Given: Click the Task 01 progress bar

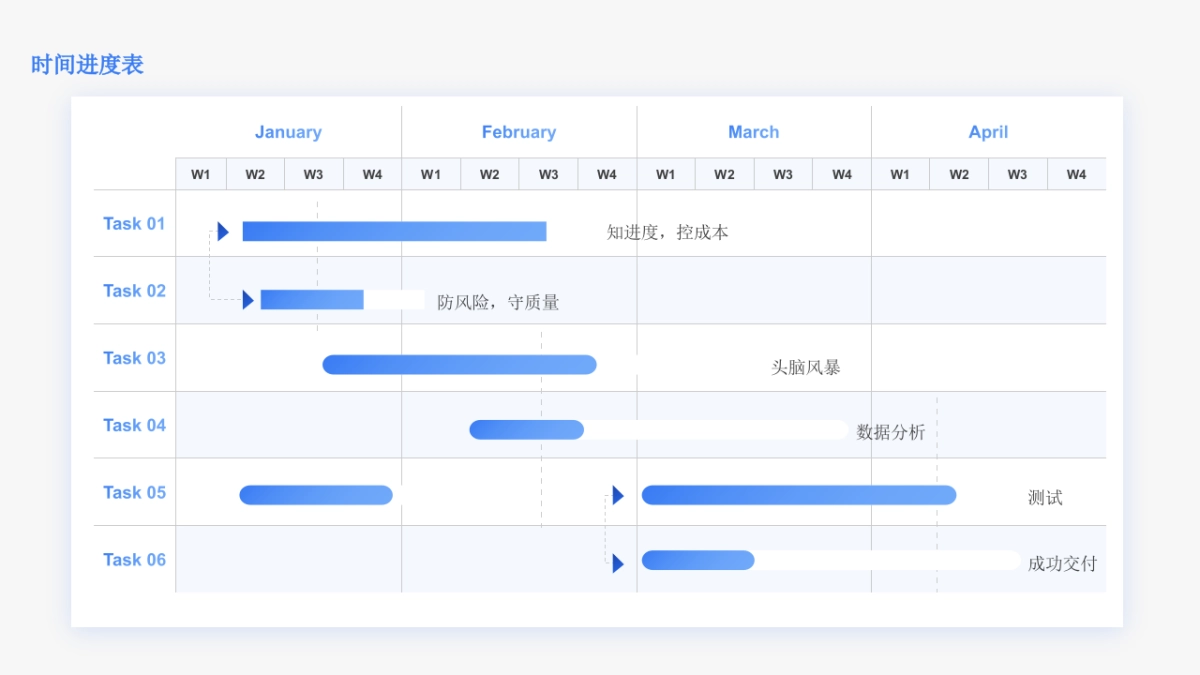Looking at the screenshot, I should pos(394,231).
